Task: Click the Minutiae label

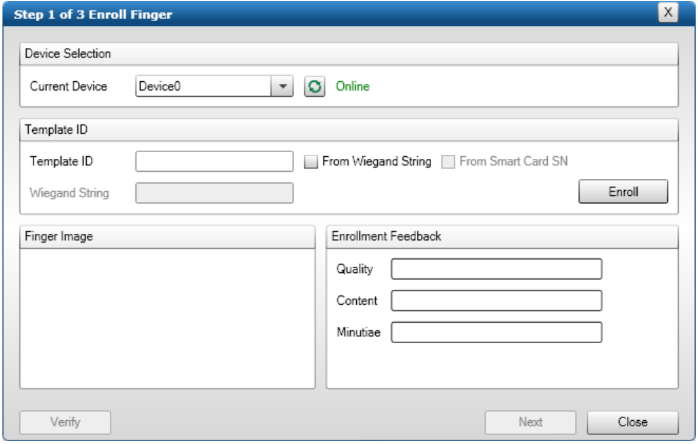Action: point(359,332)
